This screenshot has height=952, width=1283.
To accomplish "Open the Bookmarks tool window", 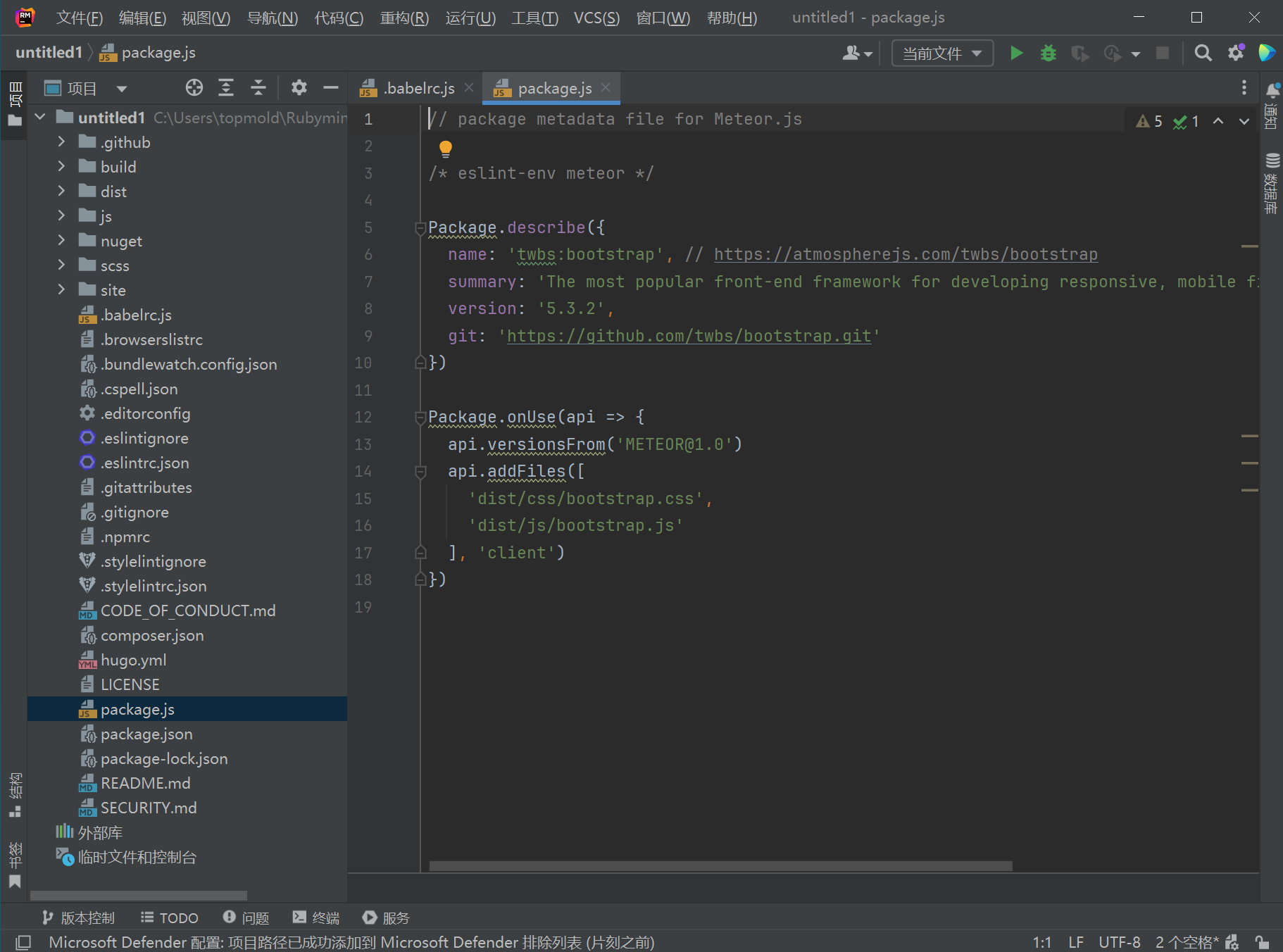I will coord(15,865).
